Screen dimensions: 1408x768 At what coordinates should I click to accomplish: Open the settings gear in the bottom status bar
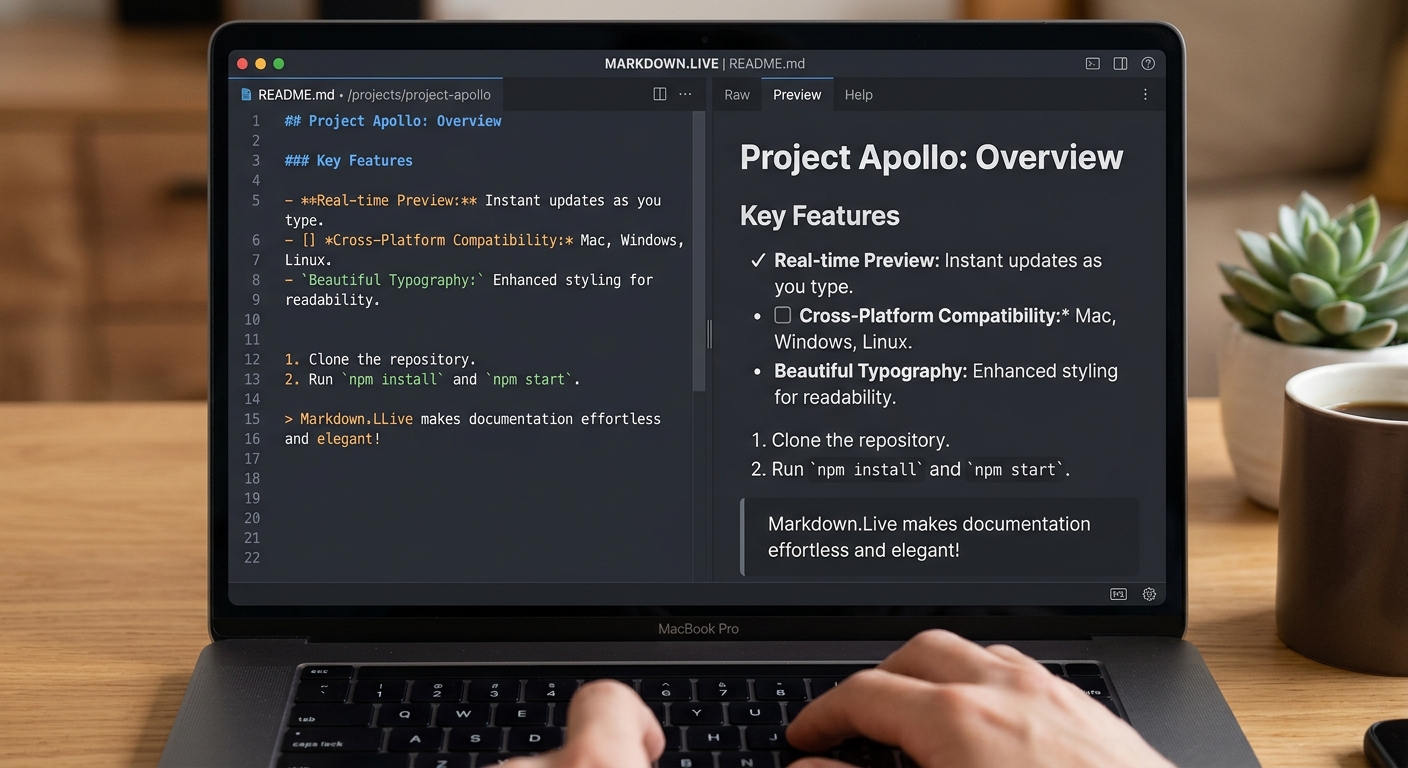pos(1149,594)
